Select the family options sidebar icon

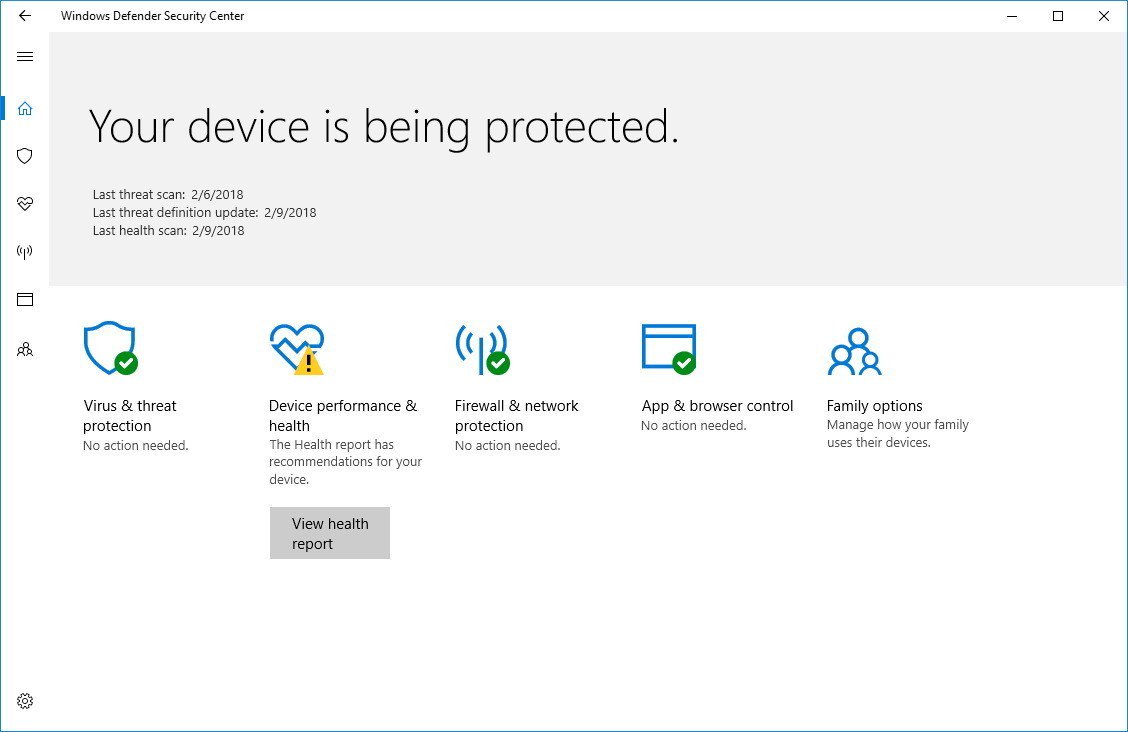pyautogui.click(x=24, y=348)
